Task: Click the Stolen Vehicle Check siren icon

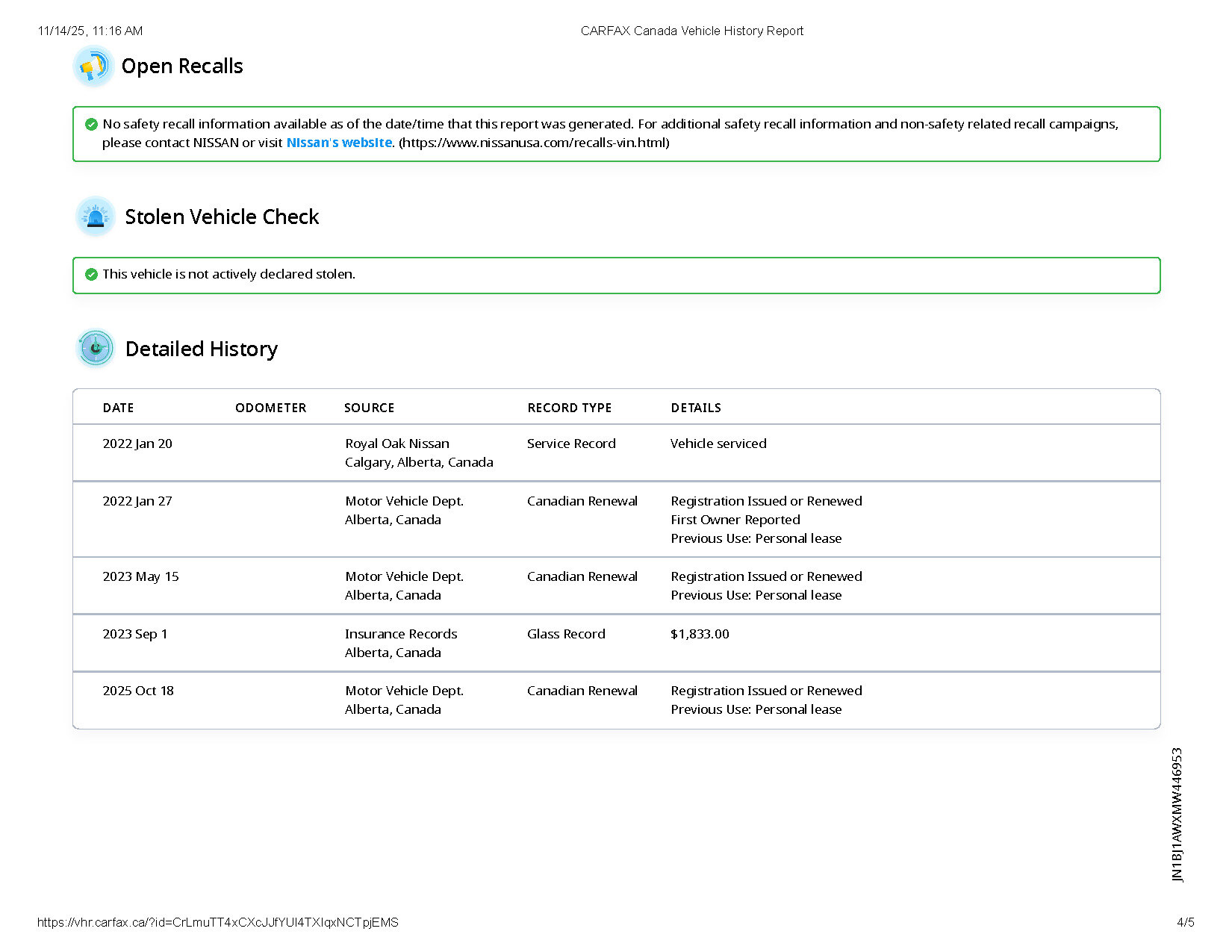Action: [x=96, y=217]
